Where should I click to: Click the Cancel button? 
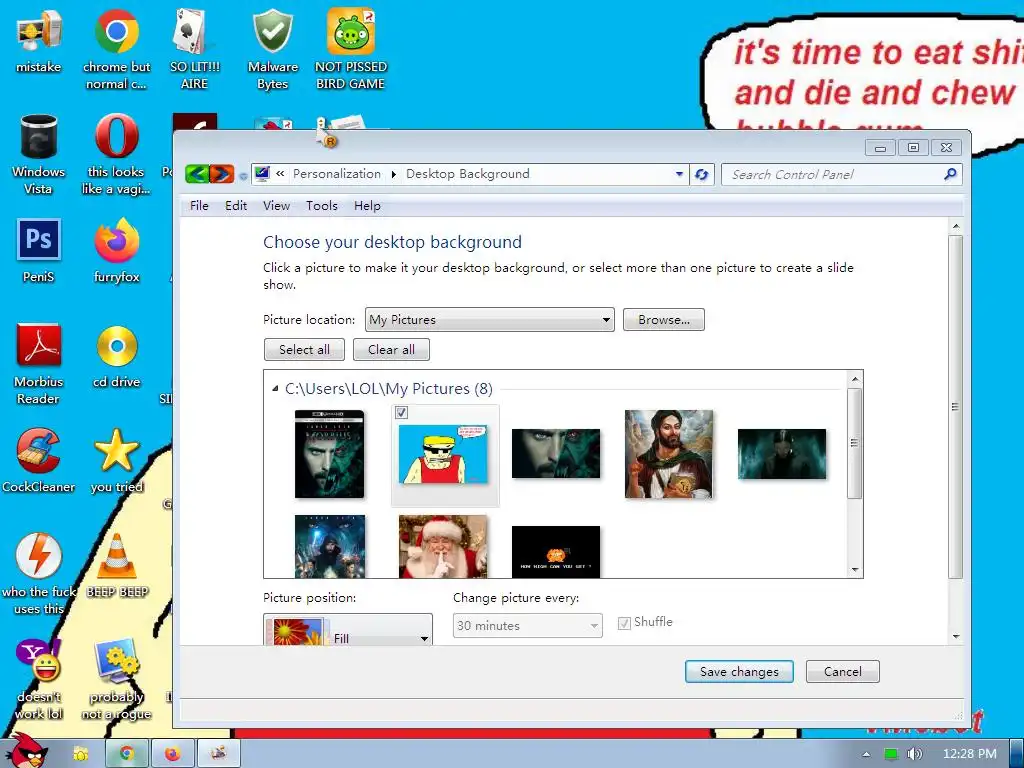pos(842,671)
